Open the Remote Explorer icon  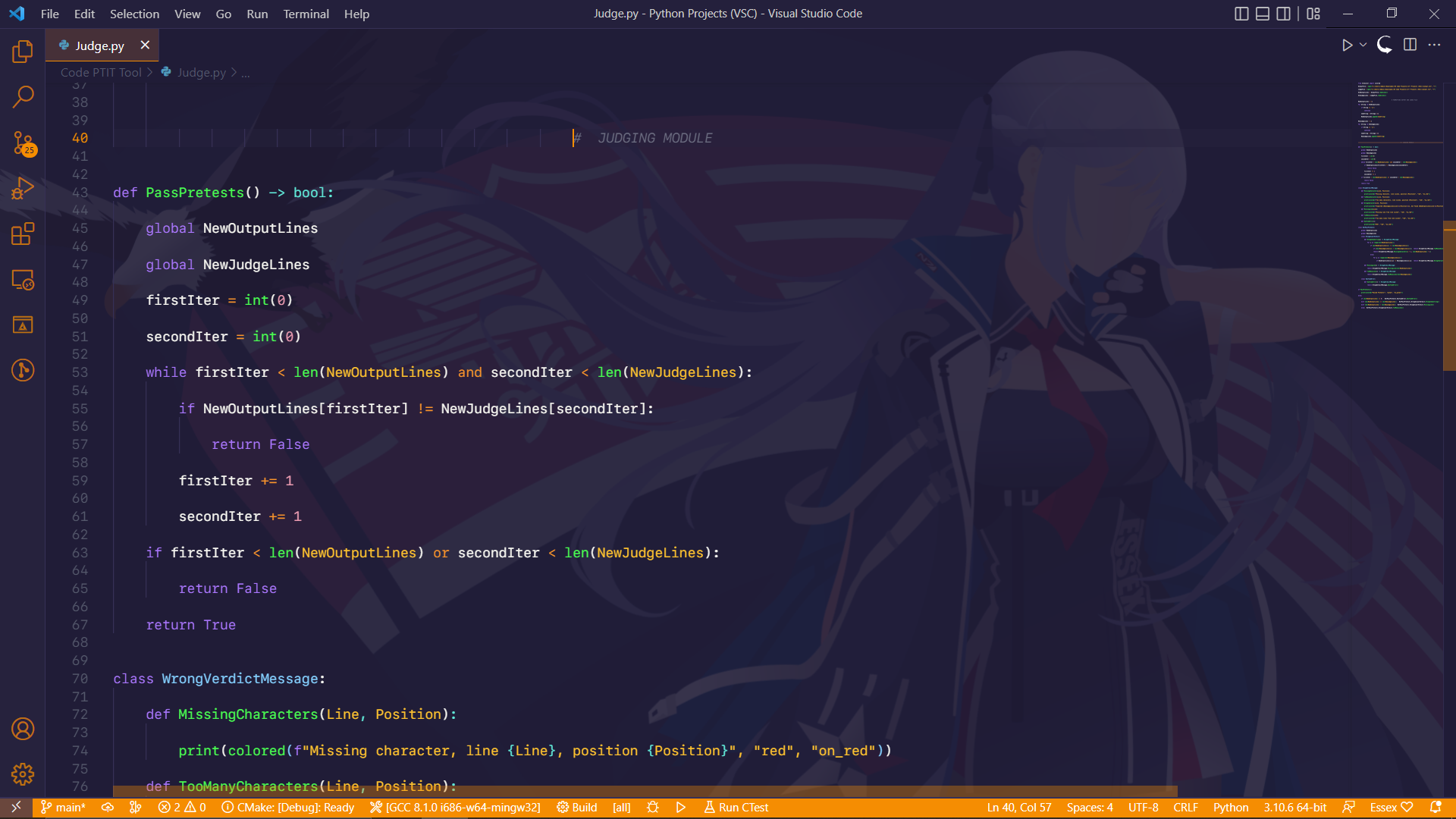tap(23, 280)
